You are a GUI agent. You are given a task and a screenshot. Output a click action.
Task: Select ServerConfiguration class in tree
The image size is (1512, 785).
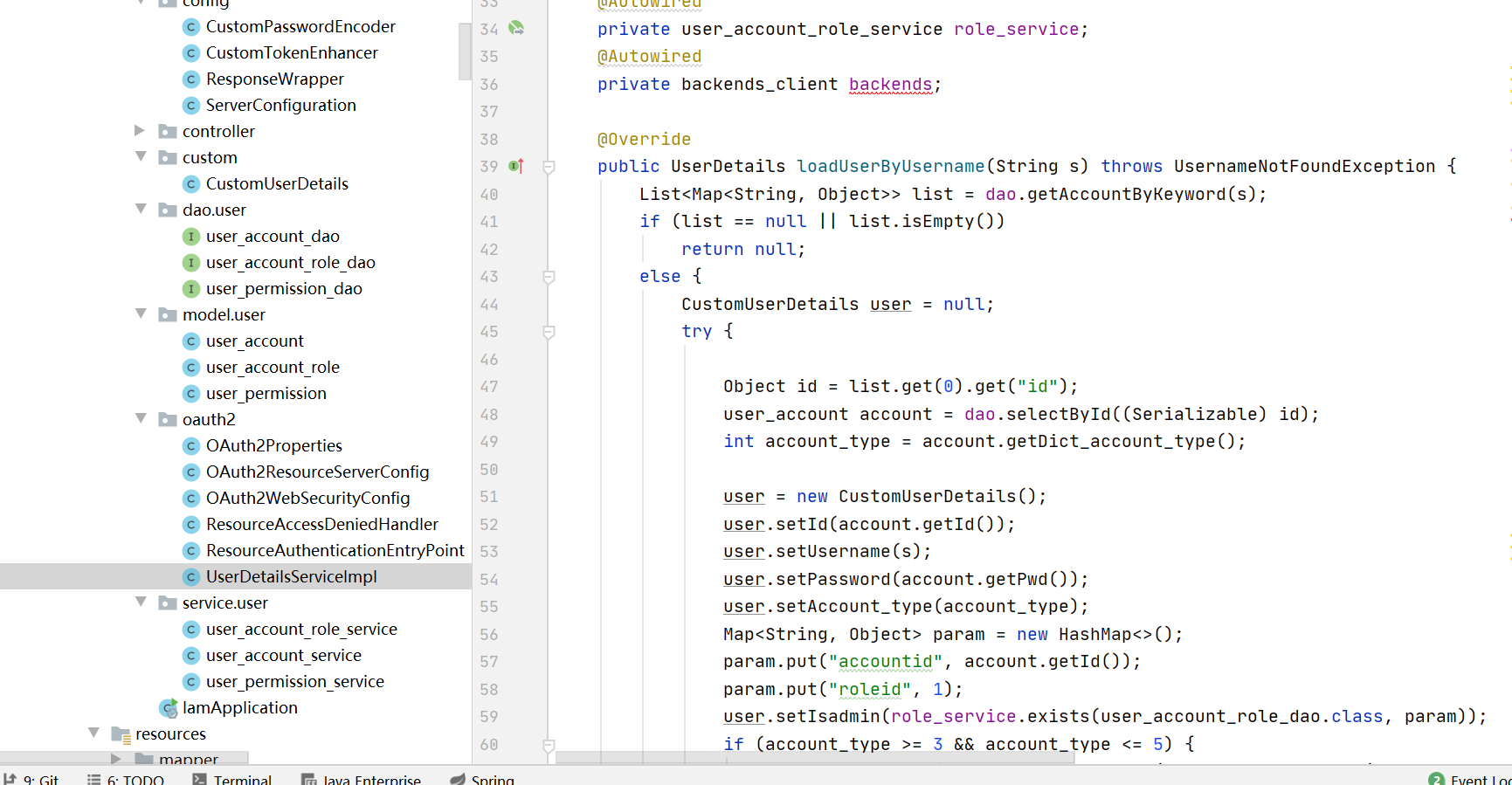(281, 106)
